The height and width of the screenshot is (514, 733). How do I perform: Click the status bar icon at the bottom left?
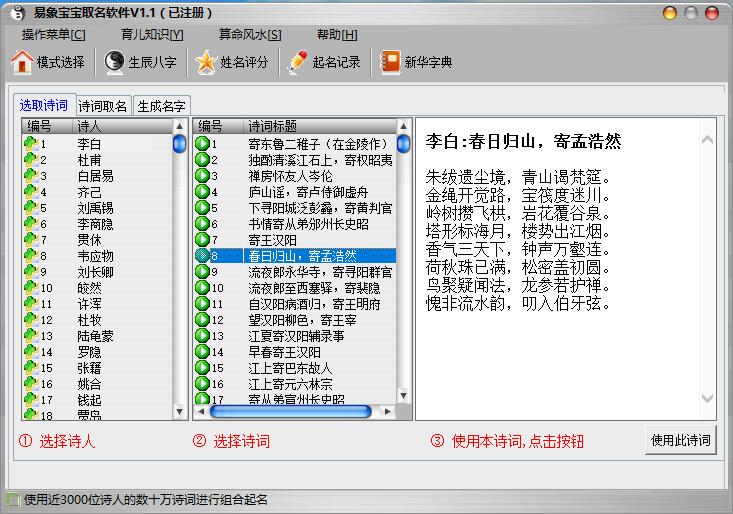(x=13, y=500)
